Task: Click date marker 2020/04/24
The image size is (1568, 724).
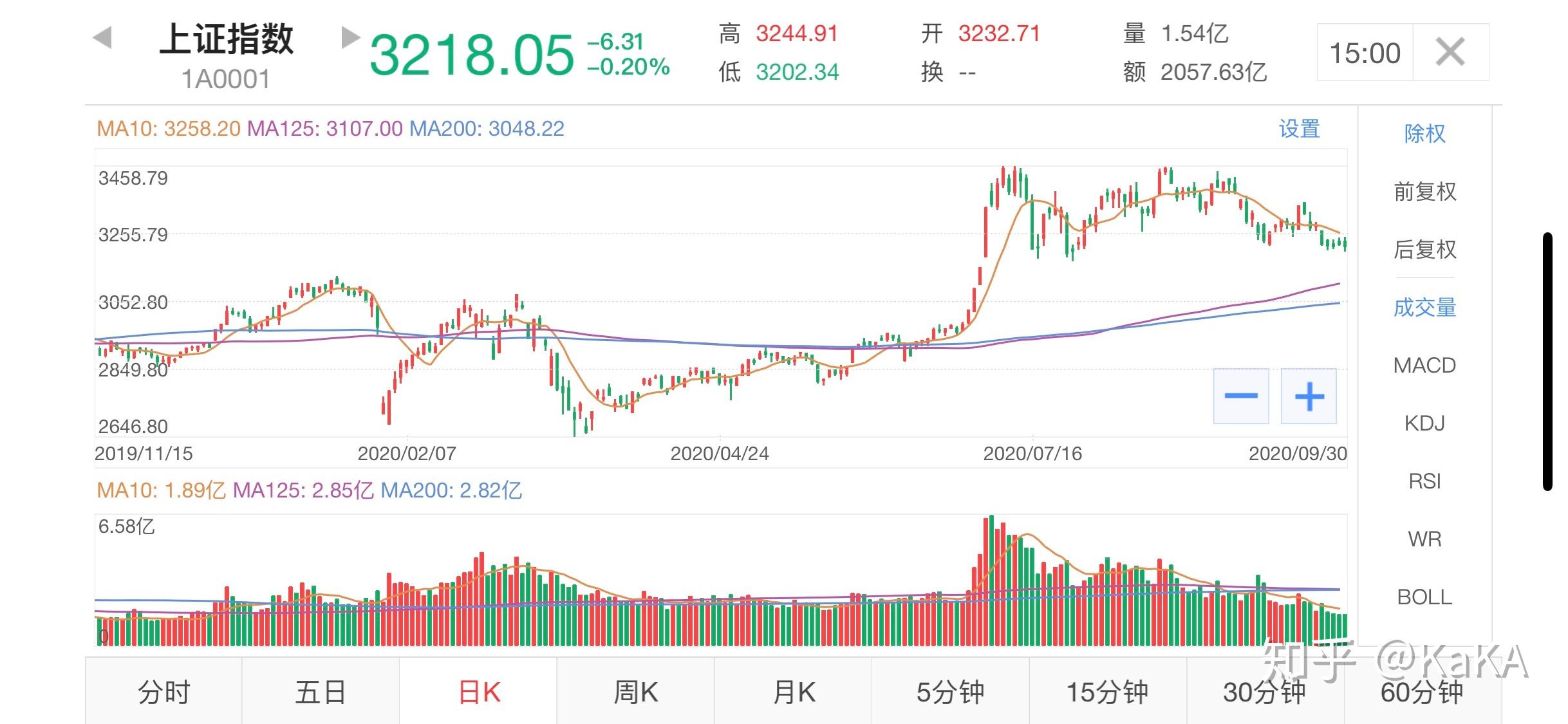Action: coord(720,454)
